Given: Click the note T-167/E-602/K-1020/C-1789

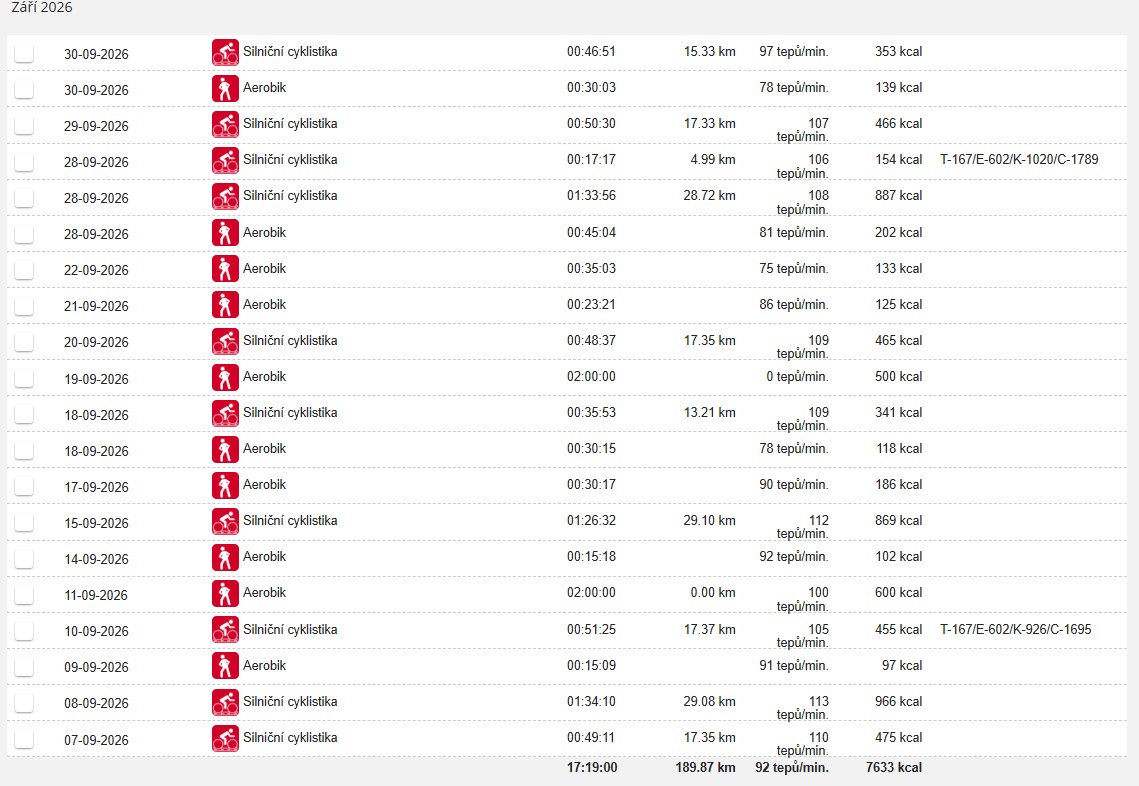Looking at the screenshot, I should [1019, 159].
